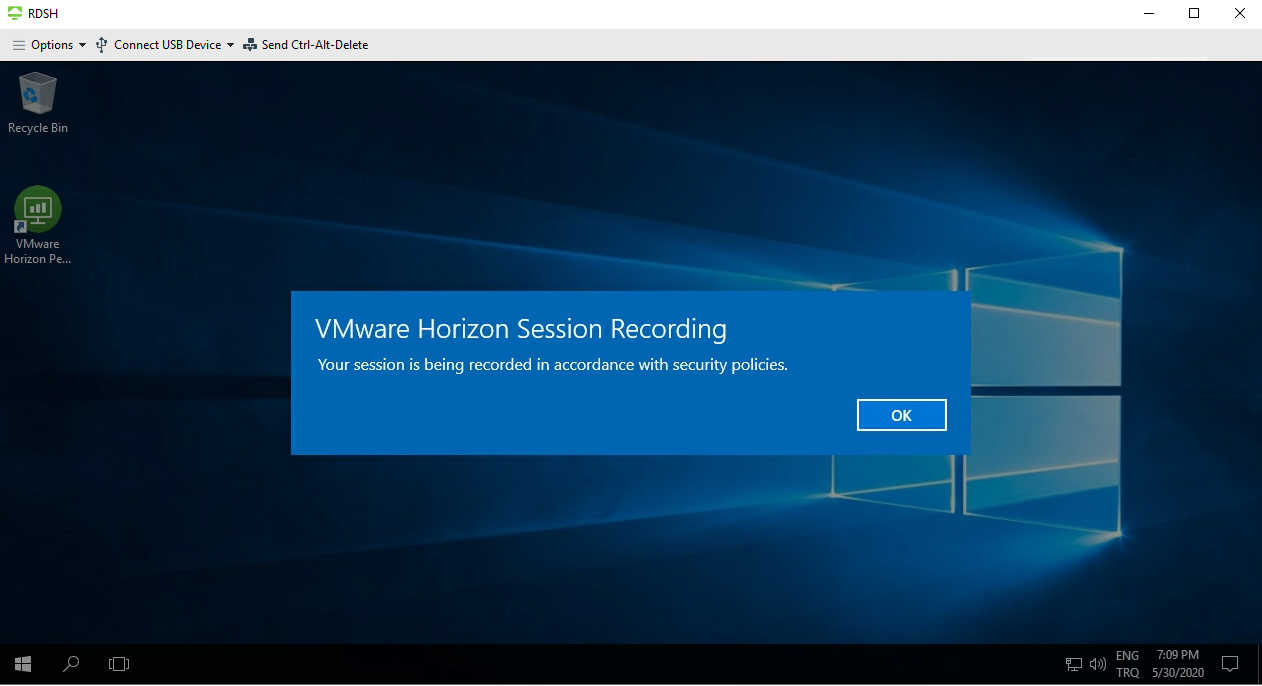The height and width of the screenshot is (686, 1262).
Task: Open the volume speaker tray icon
Action: (x=1098, y=664)
